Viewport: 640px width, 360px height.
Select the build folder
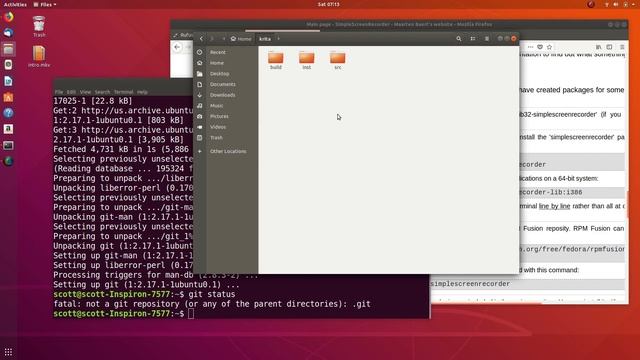point(276,60)
